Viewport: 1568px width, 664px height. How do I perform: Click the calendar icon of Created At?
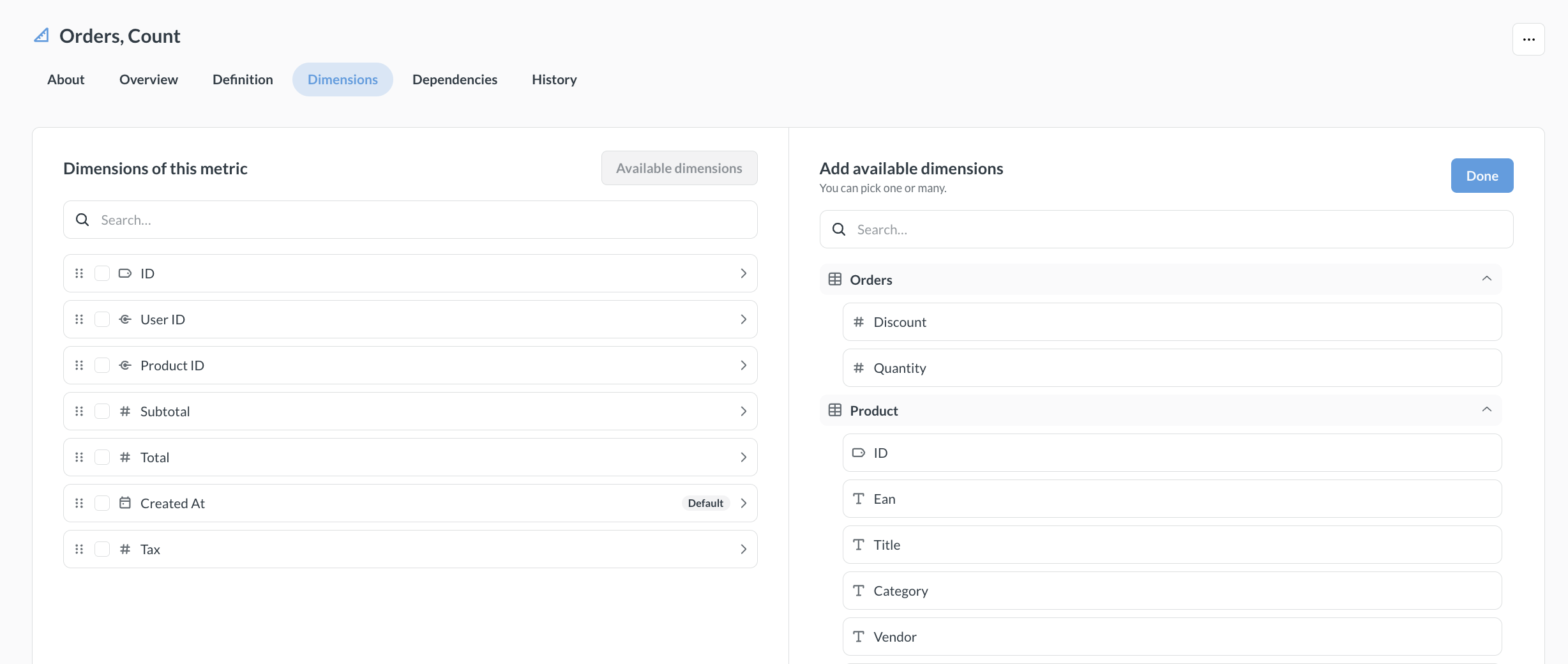[125, 503]
